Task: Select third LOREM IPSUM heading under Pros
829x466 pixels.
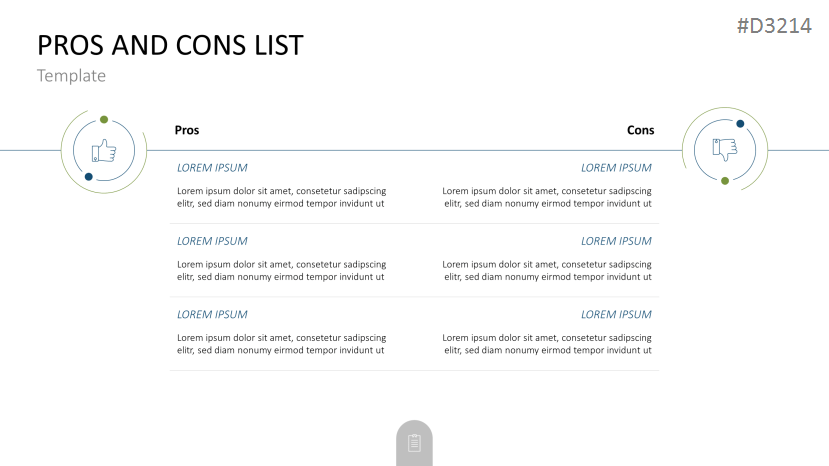Action: point(212,315)
